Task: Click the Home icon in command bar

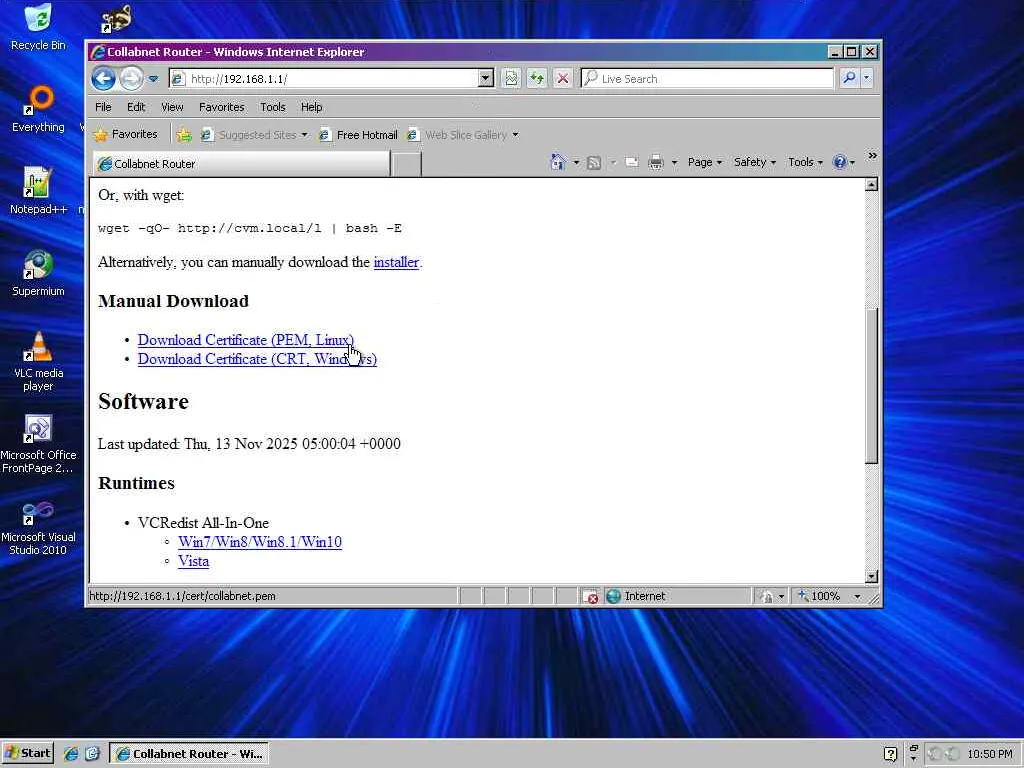Action: click(x=558, y=162)
